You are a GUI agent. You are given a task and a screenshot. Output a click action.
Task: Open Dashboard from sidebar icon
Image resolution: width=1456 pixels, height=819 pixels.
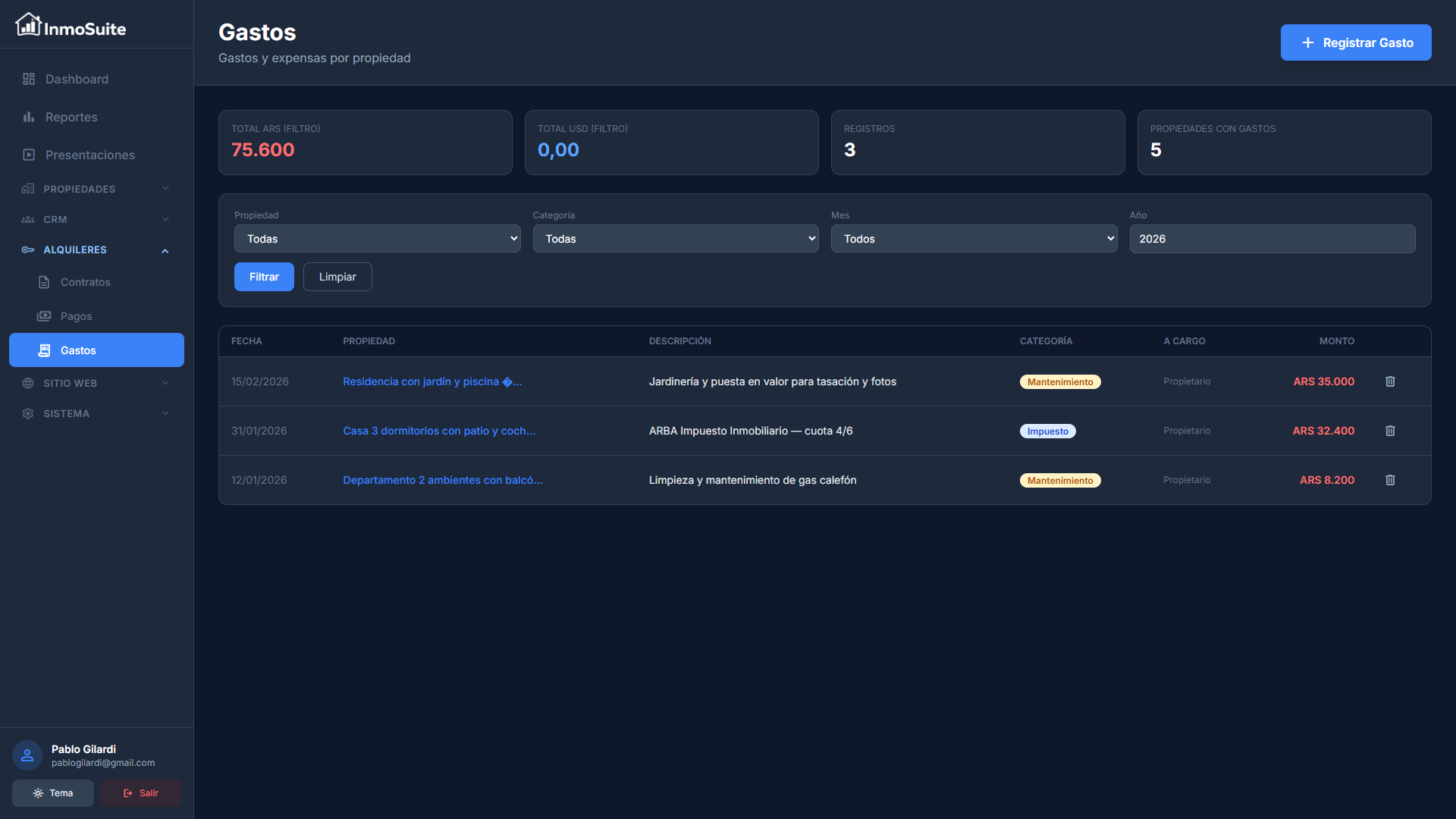pyautogui.click(x=29, y=79)
